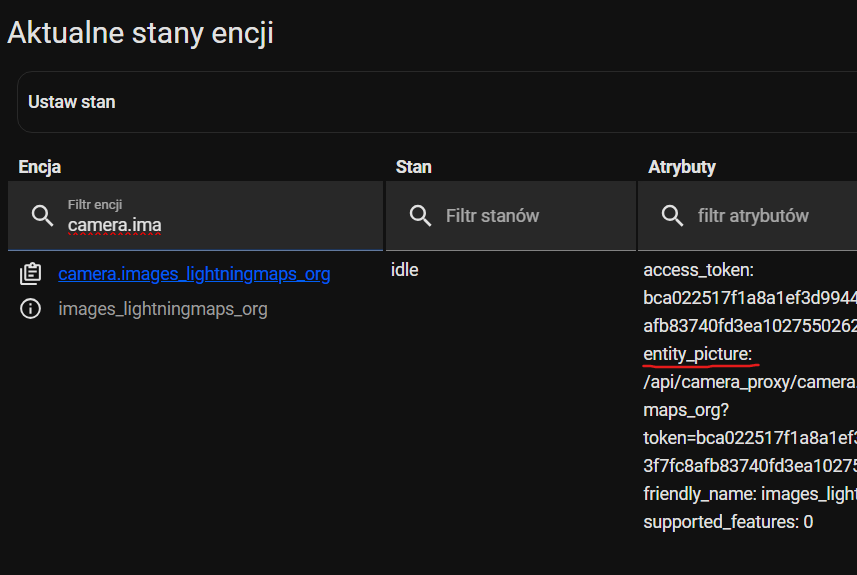Click the search icon in filtr atrybutów
Screen dimensions: 857x575
[673, 216]
